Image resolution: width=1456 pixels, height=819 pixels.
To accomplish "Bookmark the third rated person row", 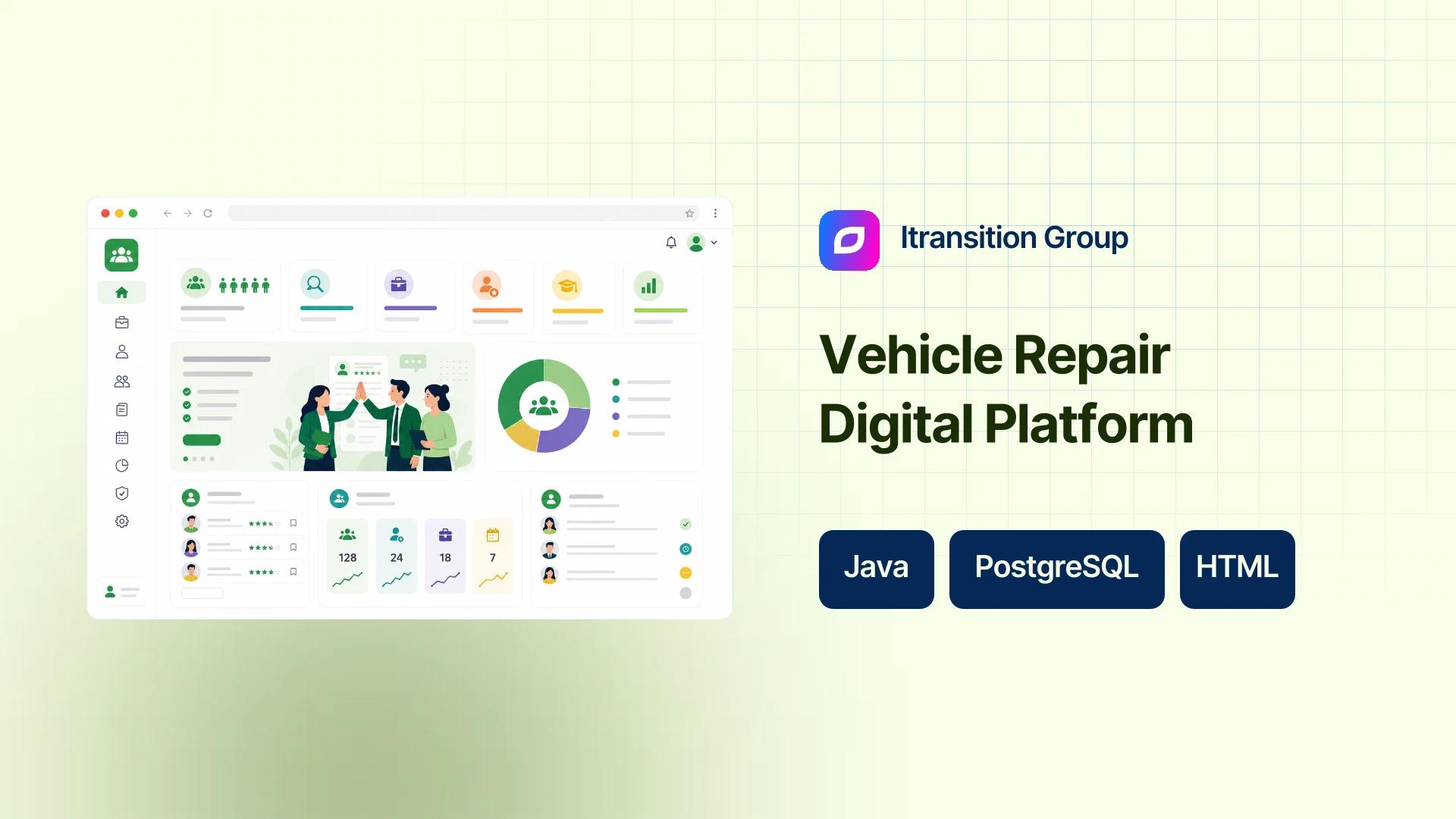I will click(293, 572).
